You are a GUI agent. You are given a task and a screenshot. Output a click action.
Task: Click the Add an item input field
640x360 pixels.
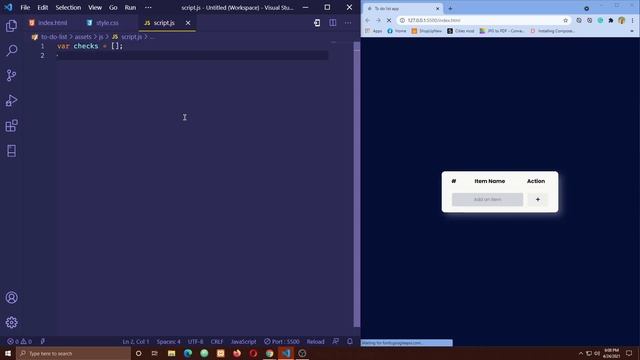point(487,199)
